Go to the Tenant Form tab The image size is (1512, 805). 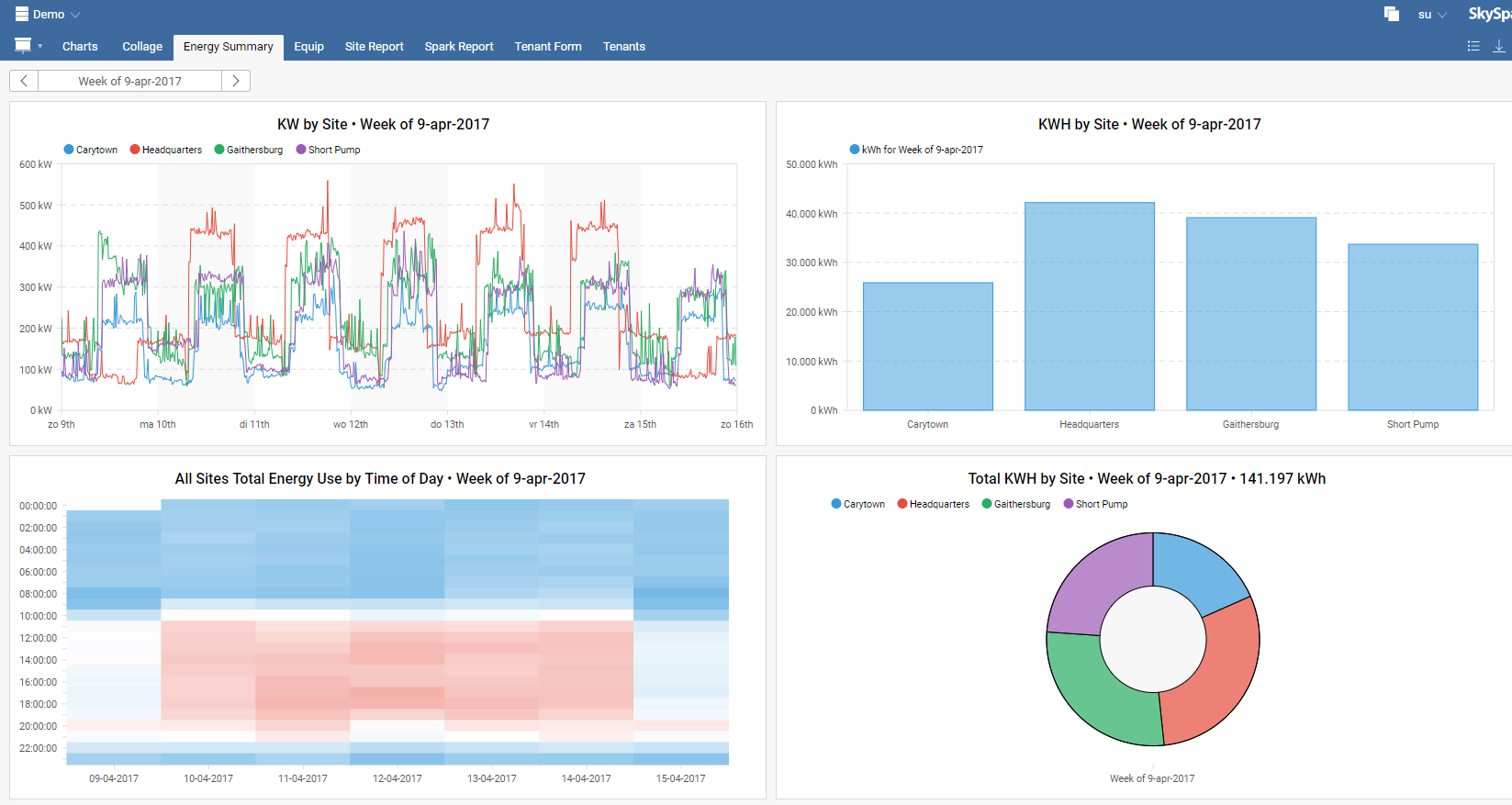[548, 47]
